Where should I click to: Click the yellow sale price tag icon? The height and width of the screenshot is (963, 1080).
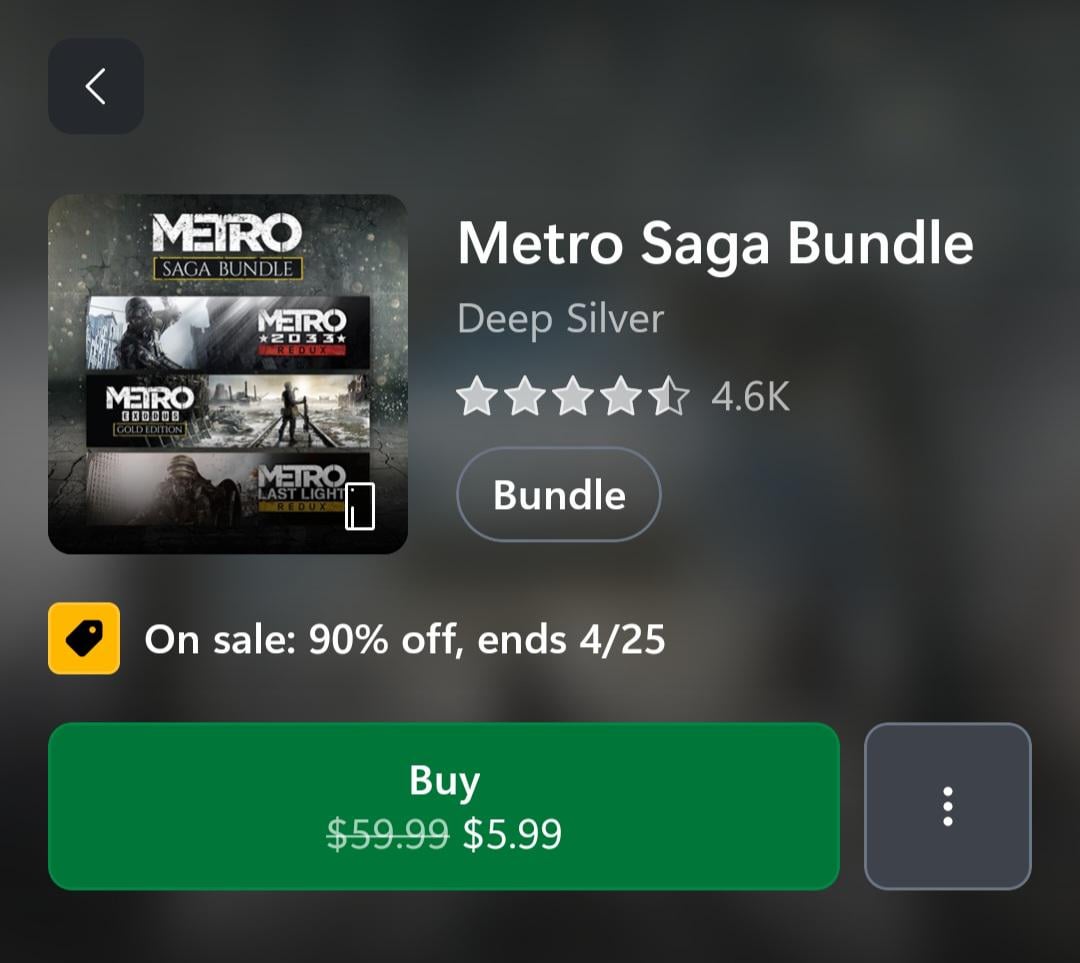pos(84,638)
